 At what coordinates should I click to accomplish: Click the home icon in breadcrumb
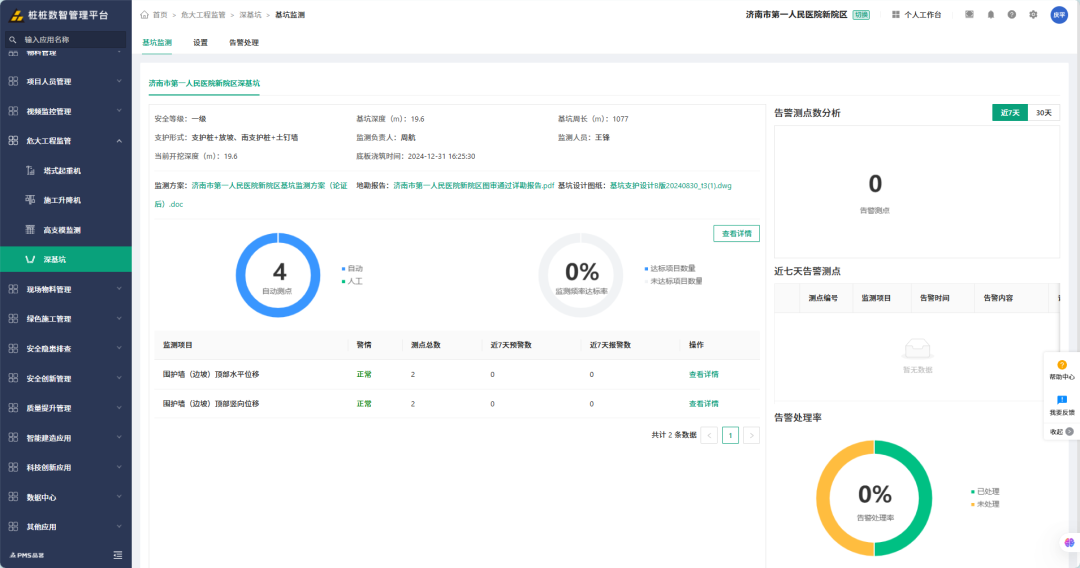click(x=145, y=14)
